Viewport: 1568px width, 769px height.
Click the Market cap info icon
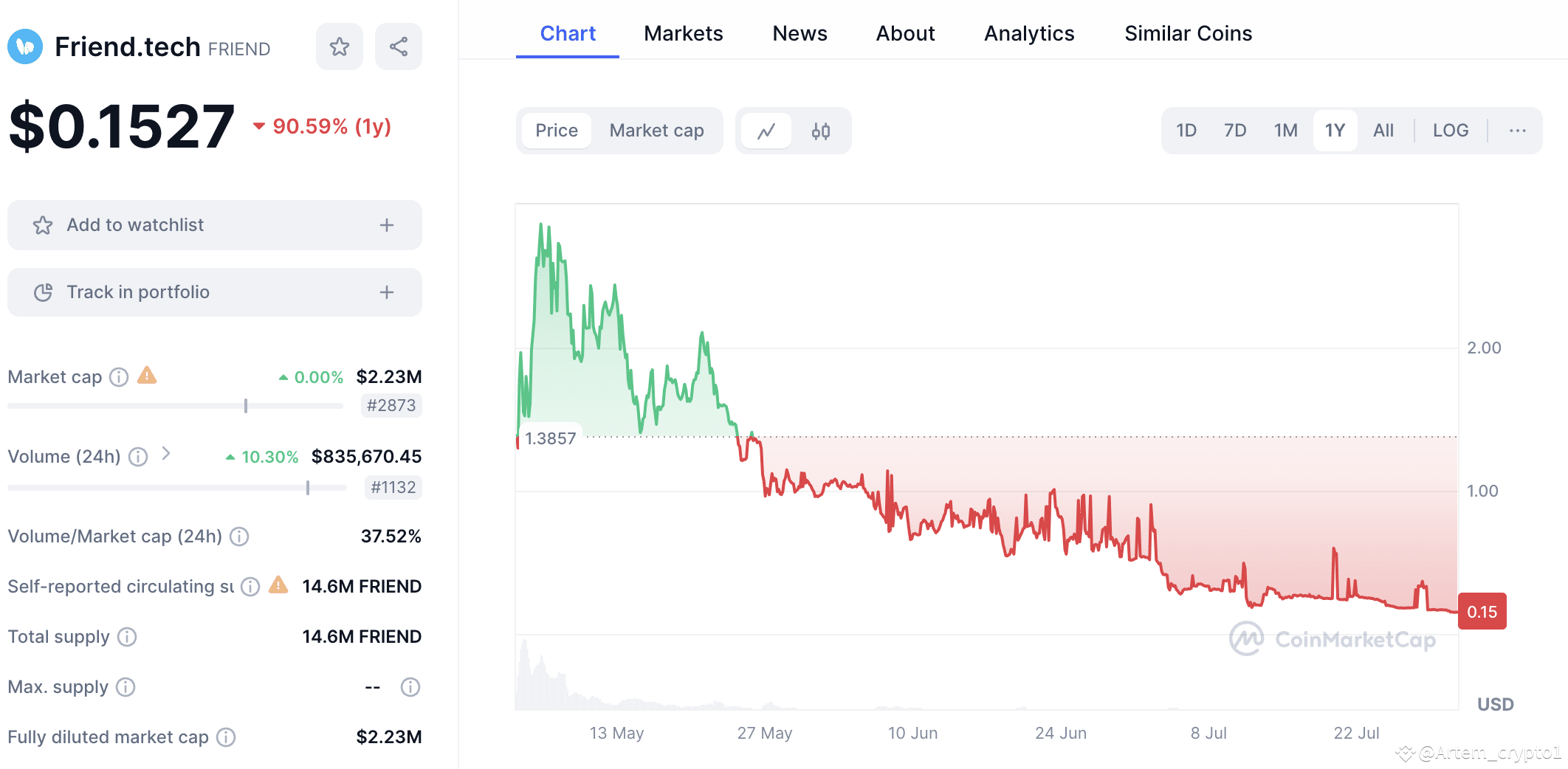click(x=119, y=377)
